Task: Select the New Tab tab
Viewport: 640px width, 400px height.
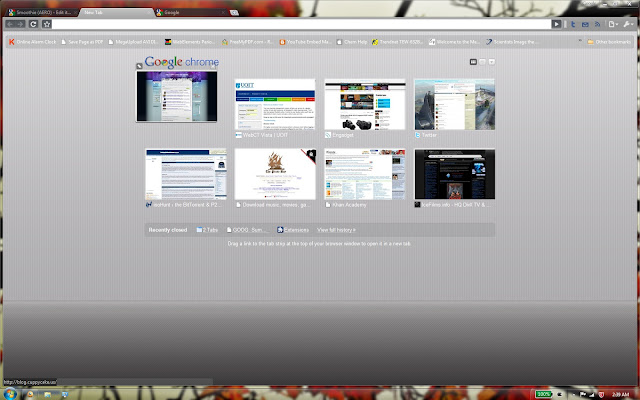Action: pyautogui.click(x=116, y=12)
